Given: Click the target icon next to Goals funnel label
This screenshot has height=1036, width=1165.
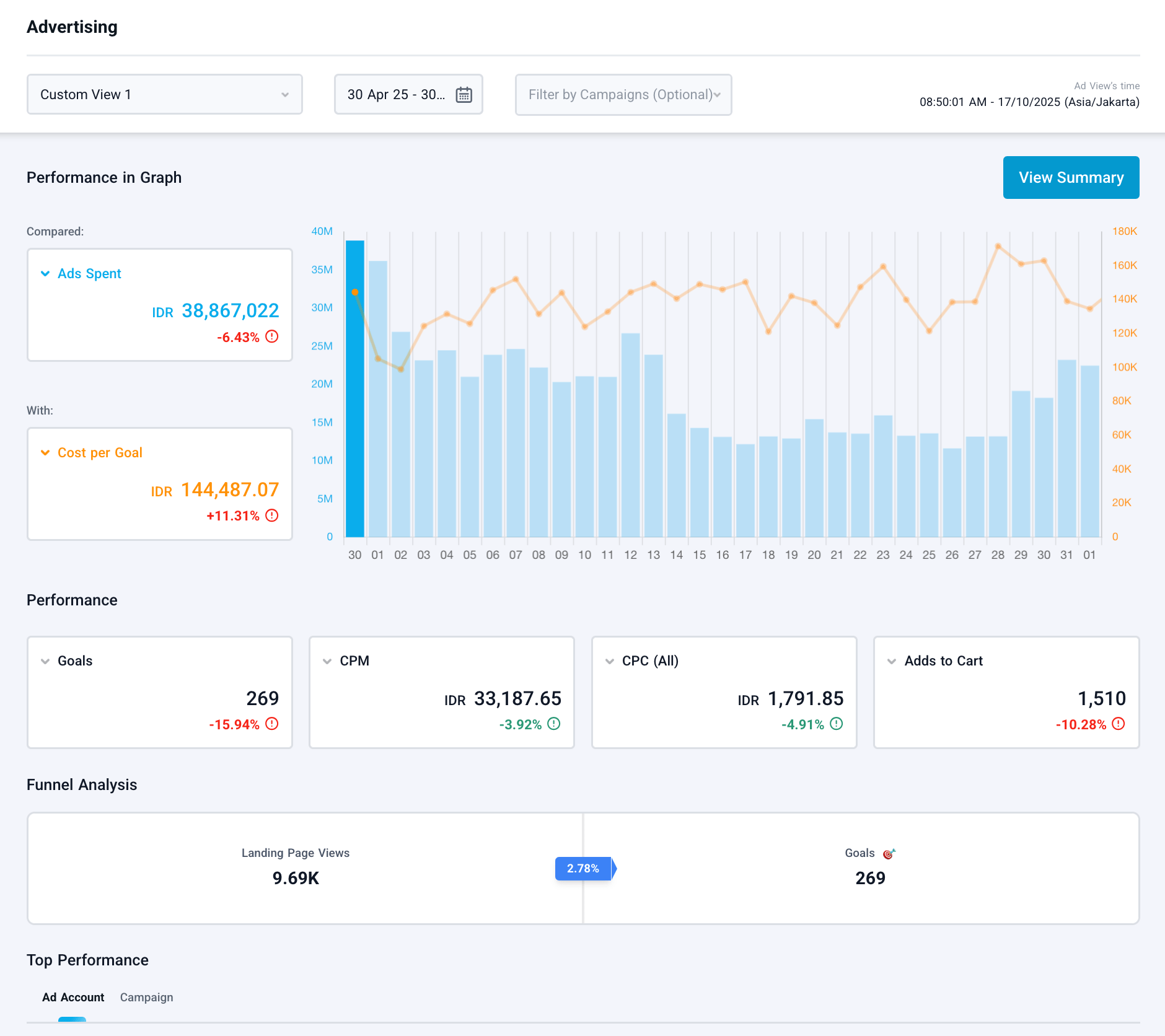Looking at the screenshot, I should pyautogui.click(x=889, y=854).
